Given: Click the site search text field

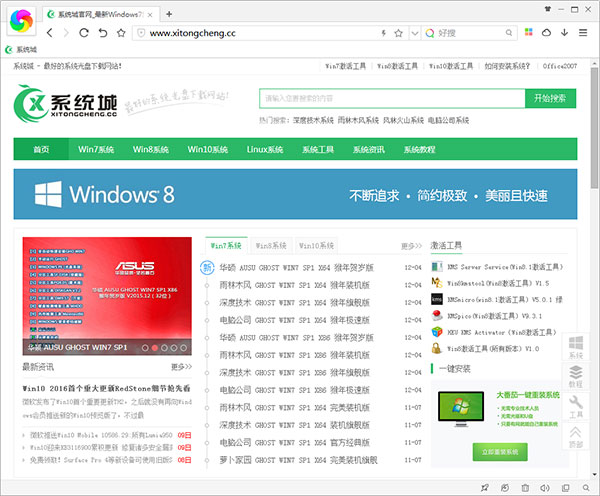Looking at the screenshot, I should 392,98.
